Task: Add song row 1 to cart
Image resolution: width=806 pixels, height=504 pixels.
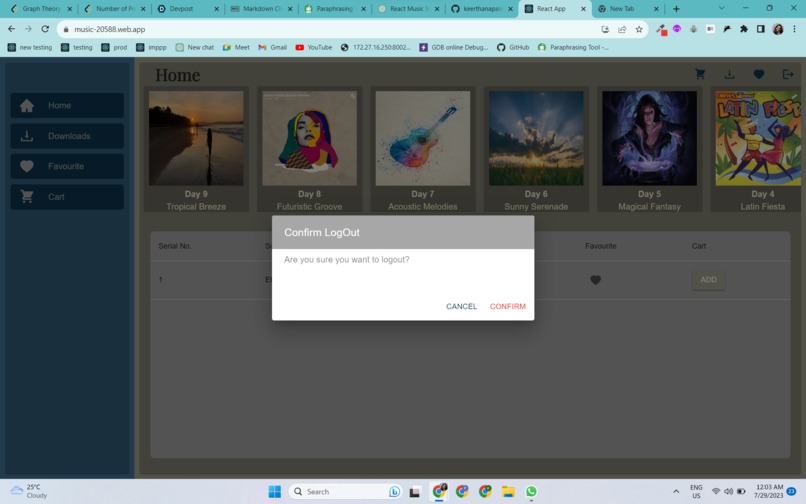Action: coord(708,280)
